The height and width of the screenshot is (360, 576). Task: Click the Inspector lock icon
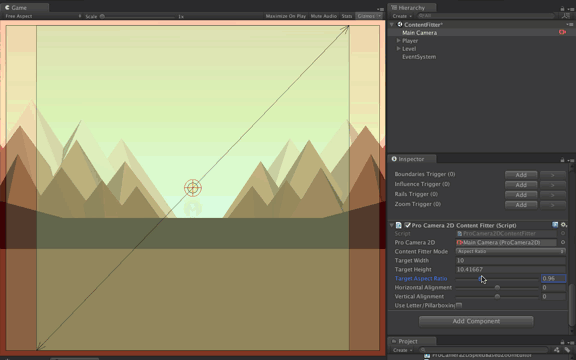pos(562,160)
